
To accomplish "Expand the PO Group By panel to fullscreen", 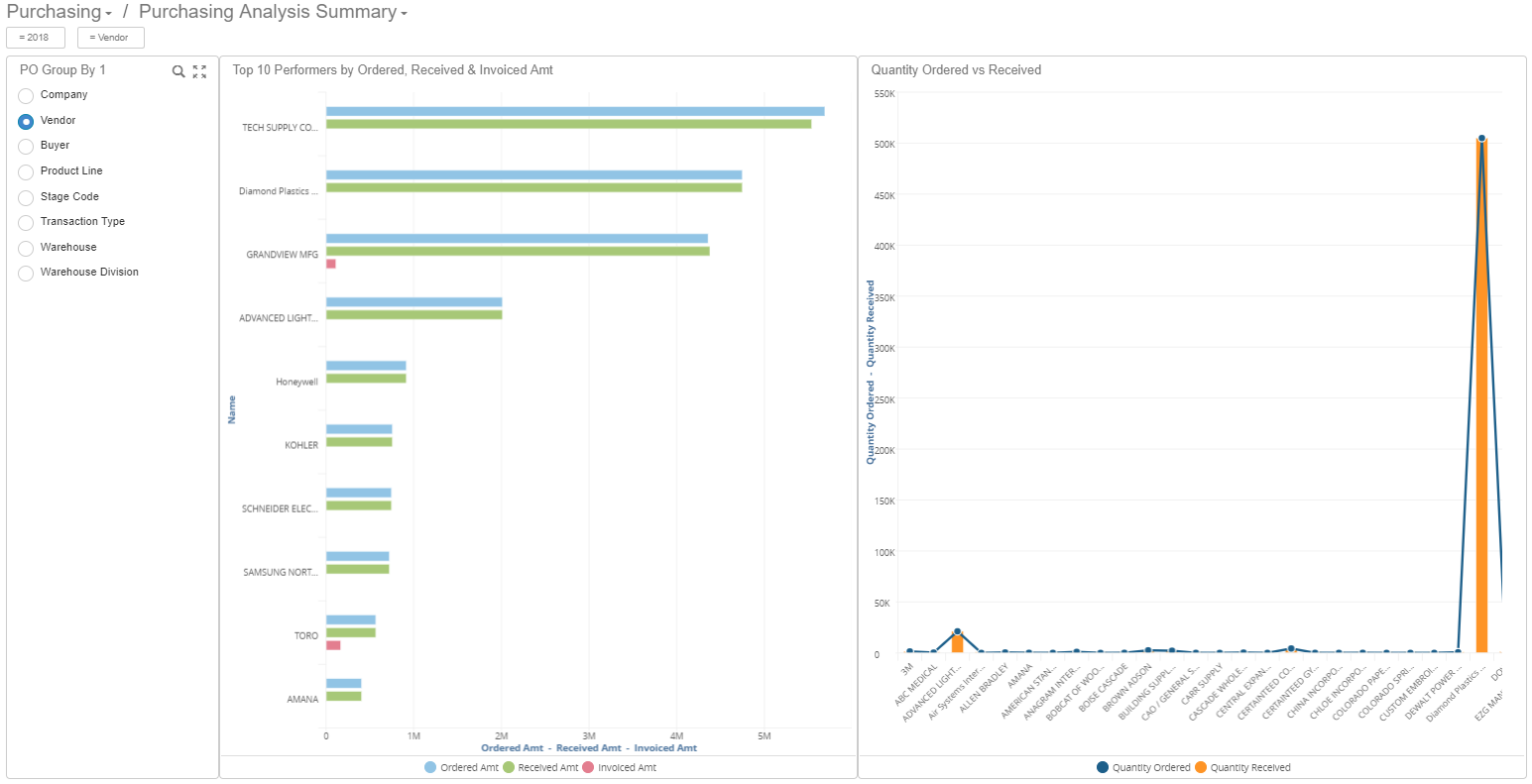I will tap(199, 70).
